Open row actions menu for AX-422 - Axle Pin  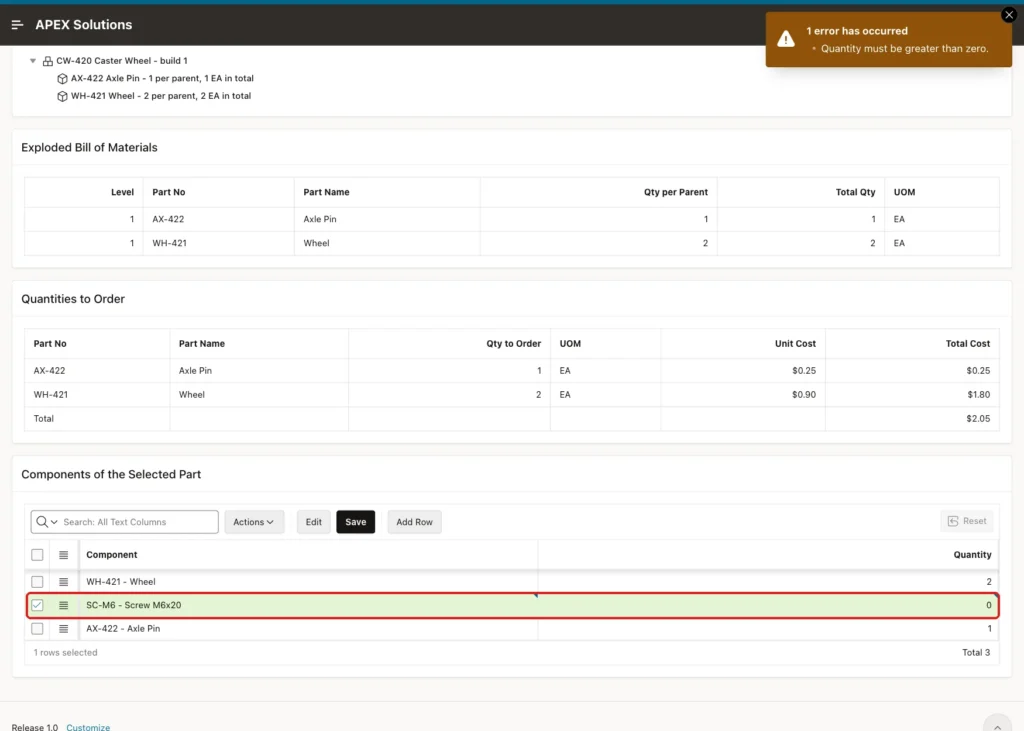63,628
